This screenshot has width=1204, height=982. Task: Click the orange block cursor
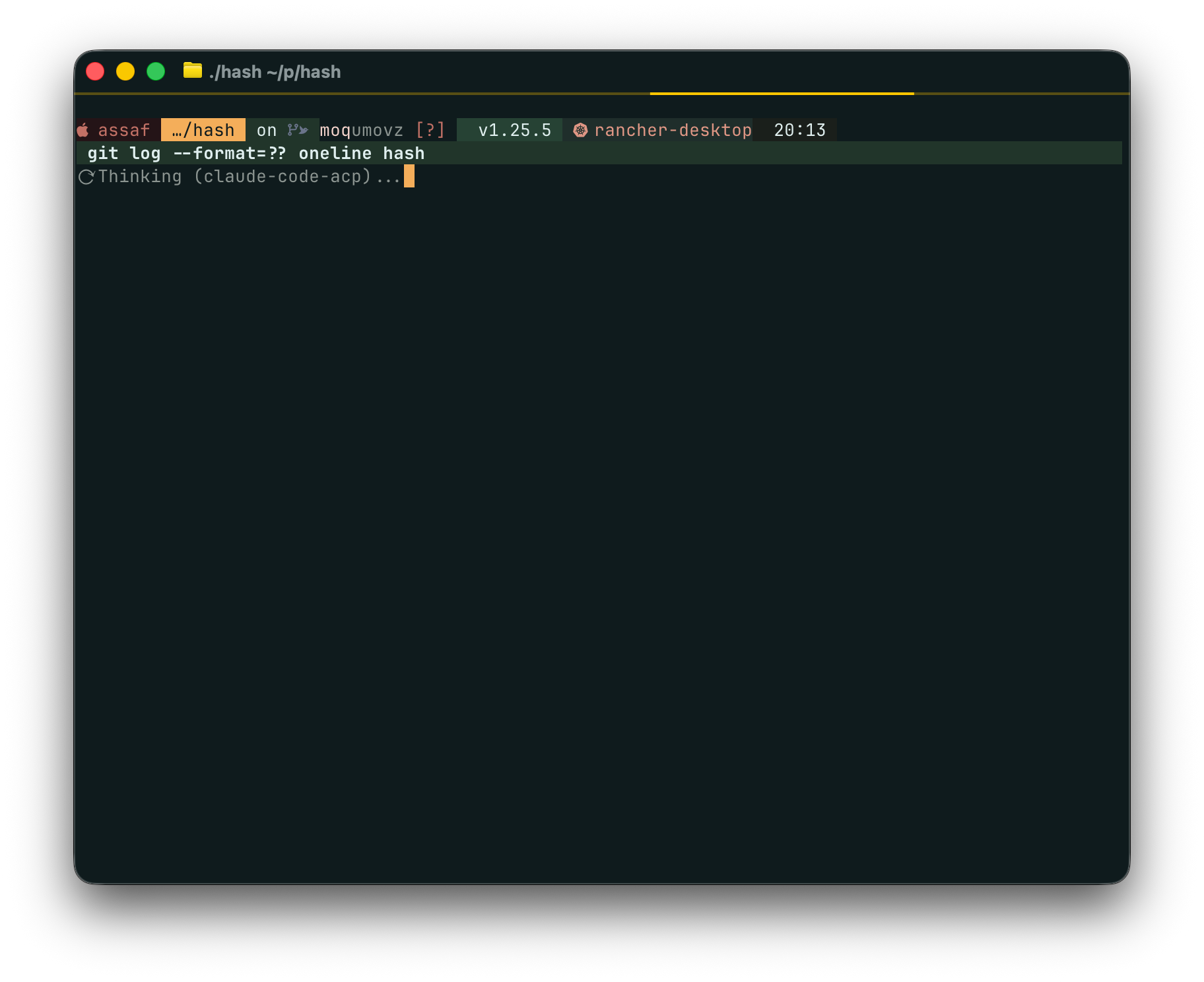pos(409,177)
